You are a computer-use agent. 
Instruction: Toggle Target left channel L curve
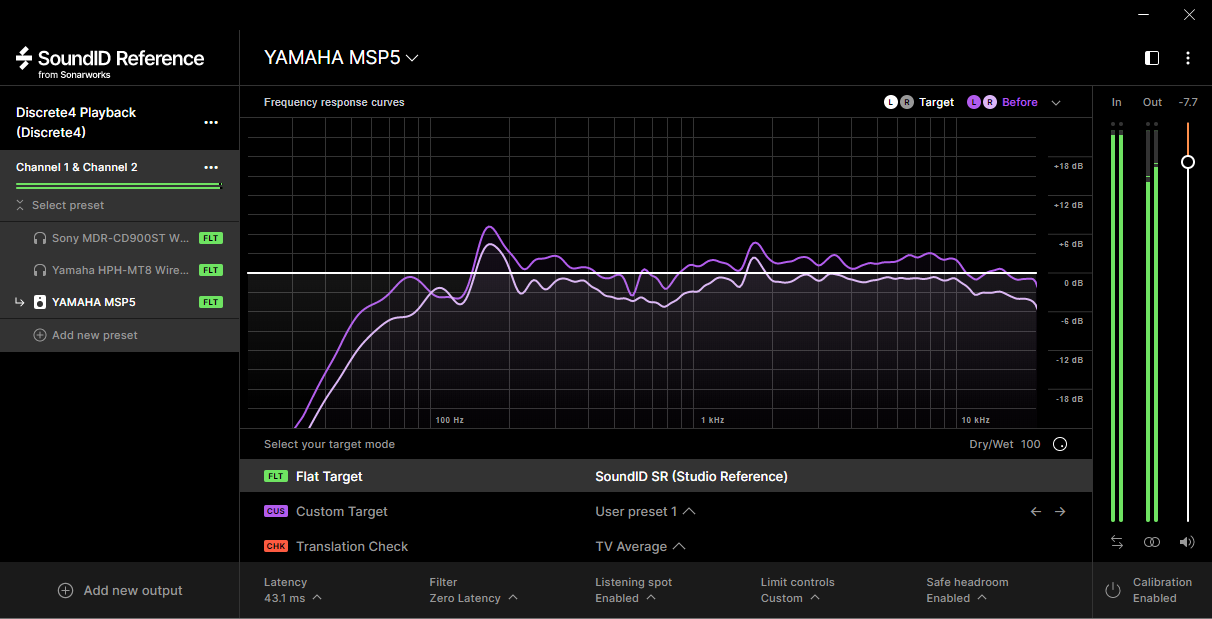click(x=890, y=102)
